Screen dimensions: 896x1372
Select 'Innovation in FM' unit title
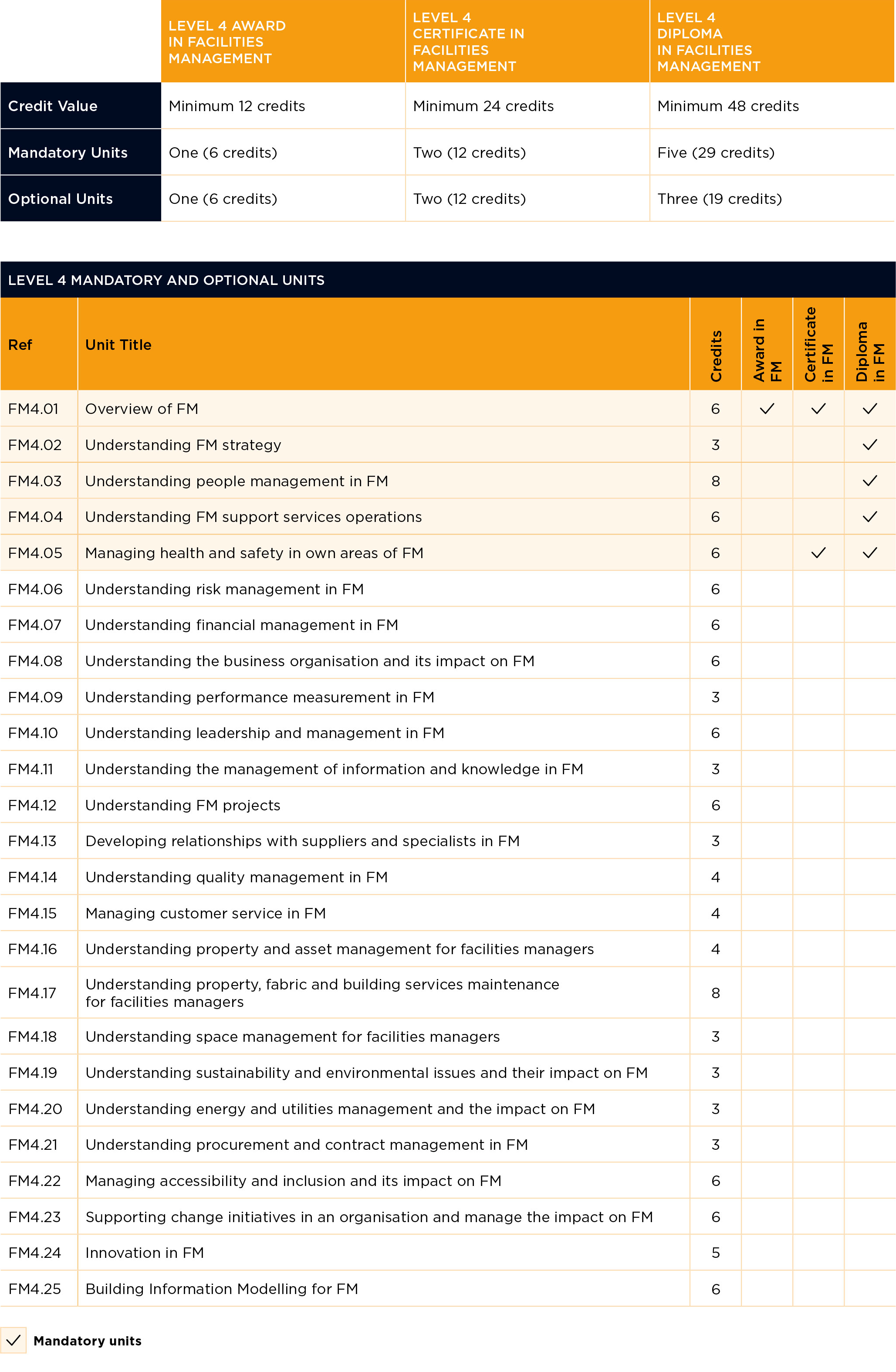[x=145, y=1253]
